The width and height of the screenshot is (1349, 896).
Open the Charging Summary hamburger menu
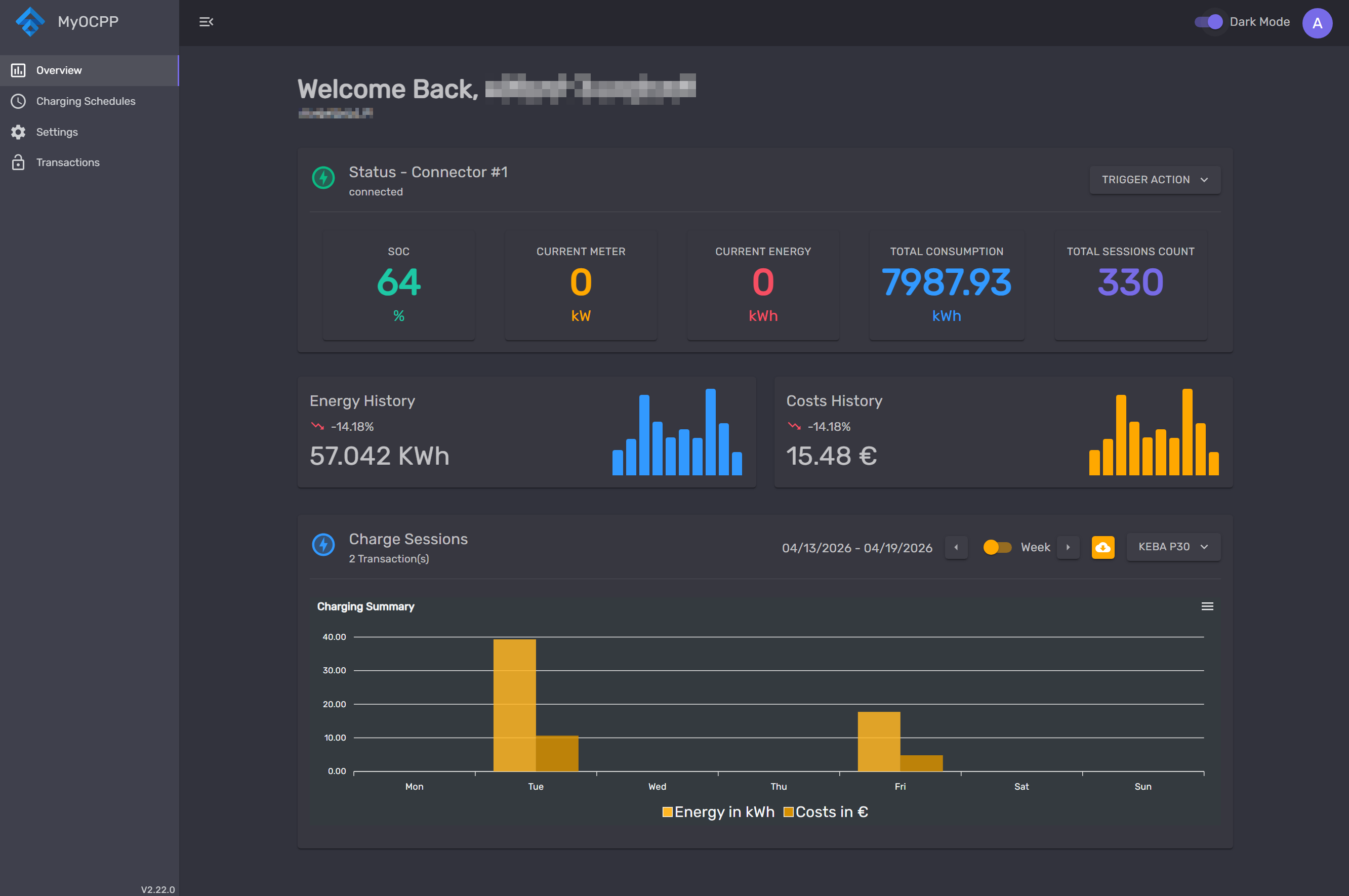click(x=1207, y=606)
